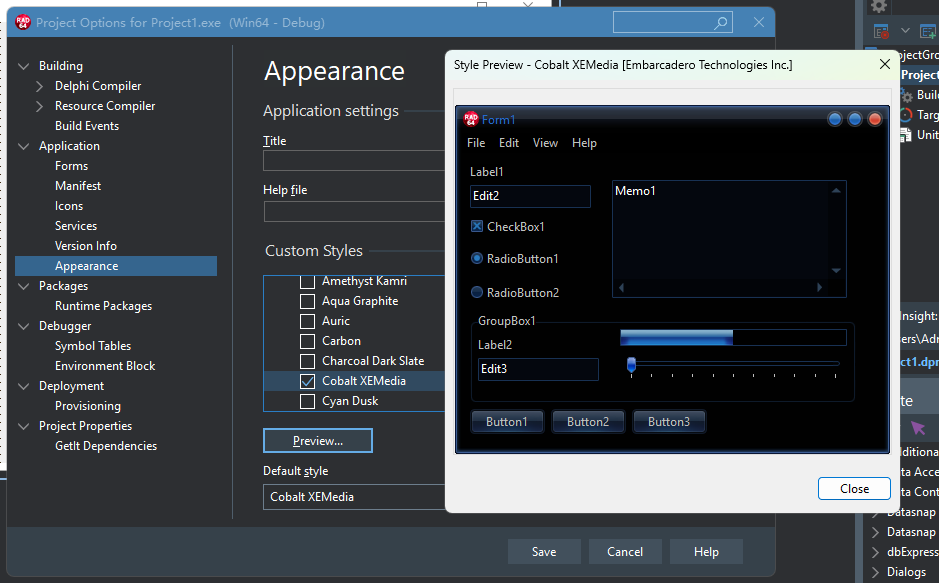The height and width of the screenshot is (583, 939).
Task: Click the Title input field
Action: (354, 161)
